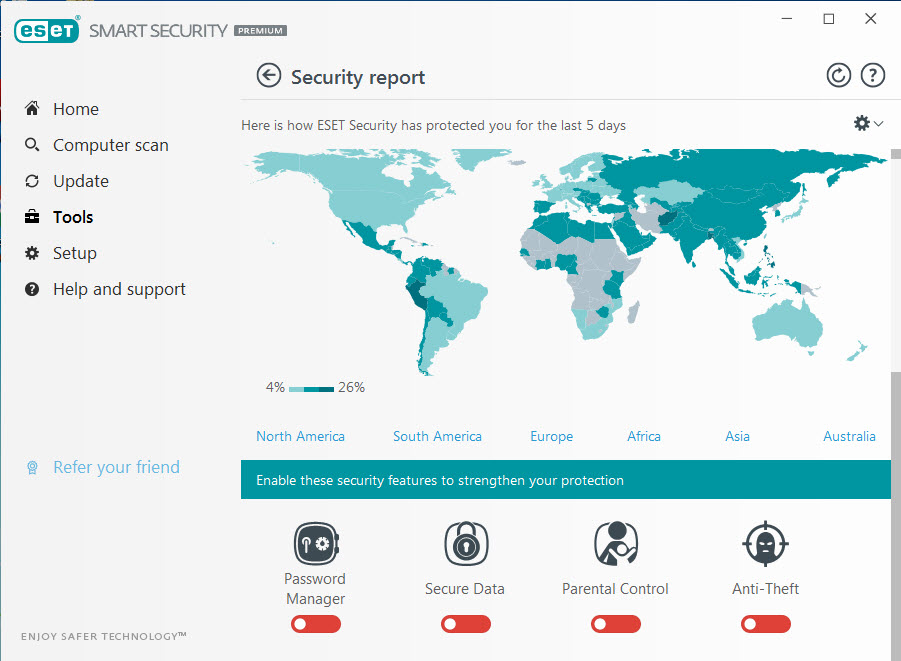Maximize the ESET window
901x661 pixels.
click(829, 18)
